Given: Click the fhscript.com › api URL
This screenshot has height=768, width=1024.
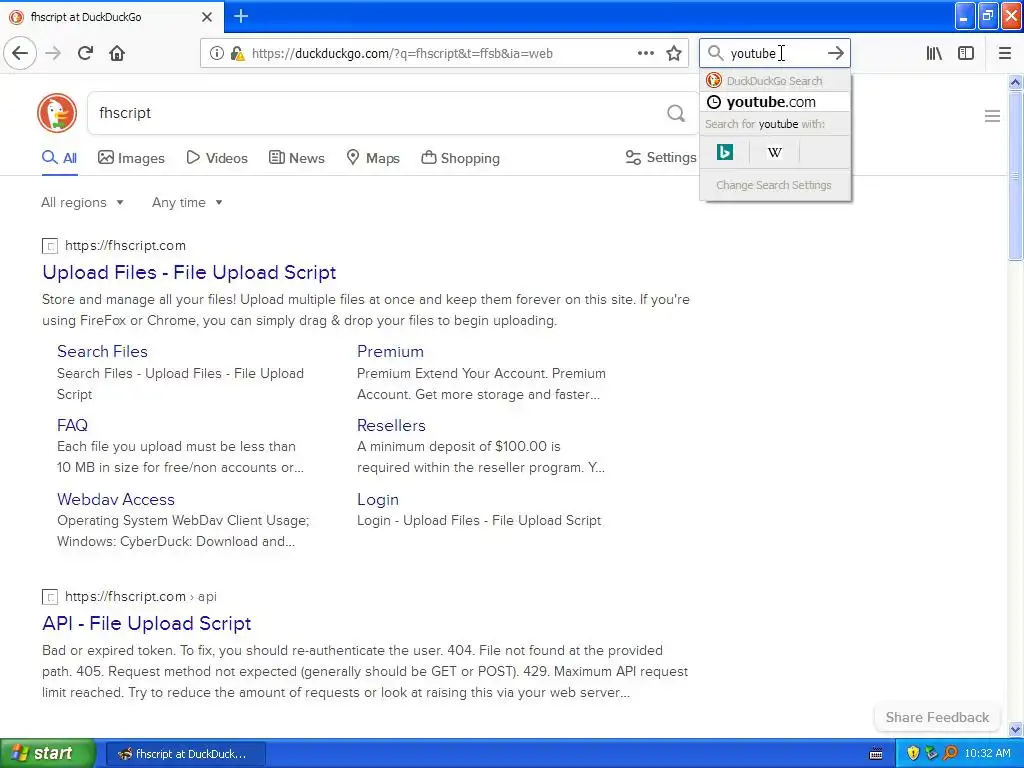Looking at the screenshot, I should [x=140, y=596].
